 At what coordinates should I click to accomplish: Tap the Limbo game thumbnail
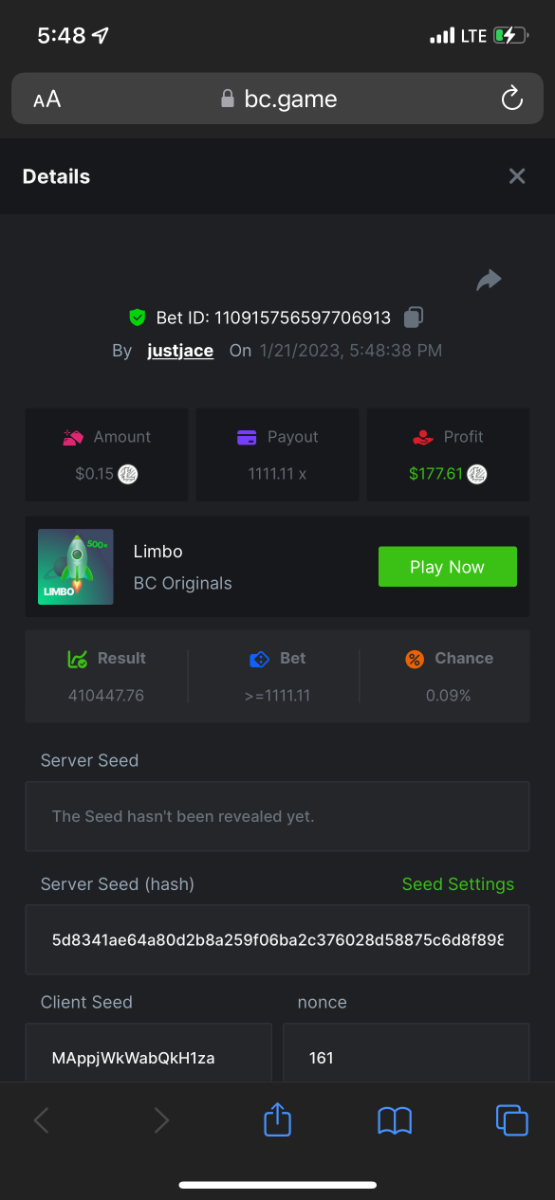75,567
